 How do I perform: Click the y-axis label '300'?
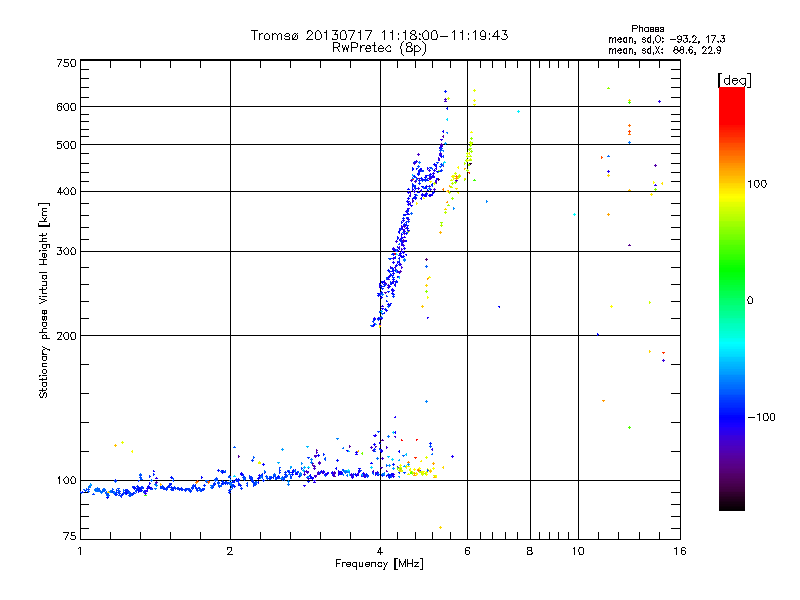tap(66, 252)
